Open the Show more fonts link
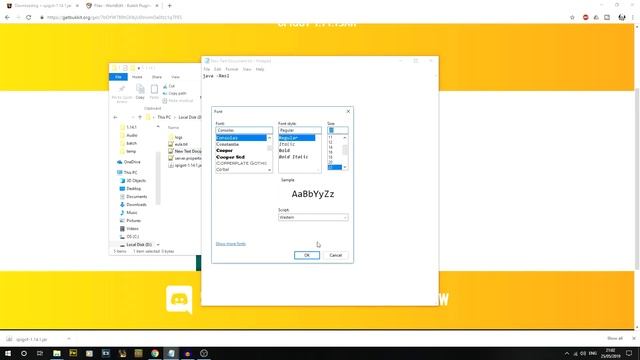 [x=231, y=244]
